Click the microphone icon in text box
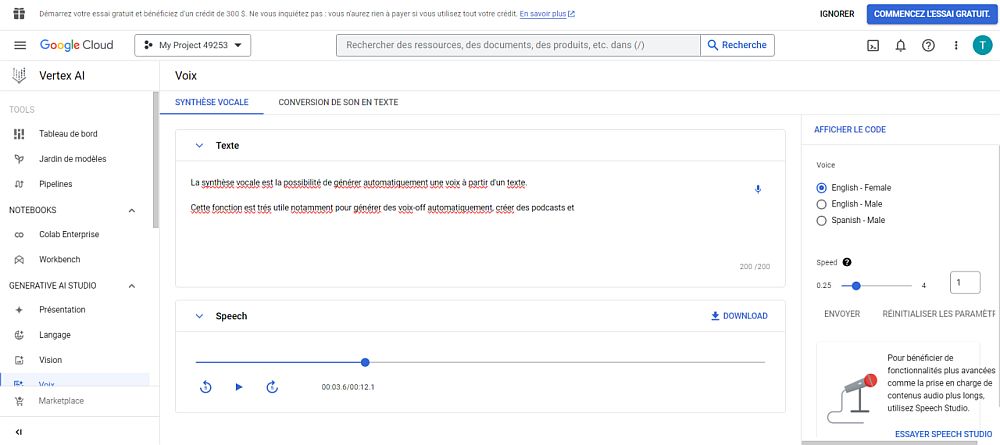Screen dimensions: 1000x445 (x=757, y=189)
